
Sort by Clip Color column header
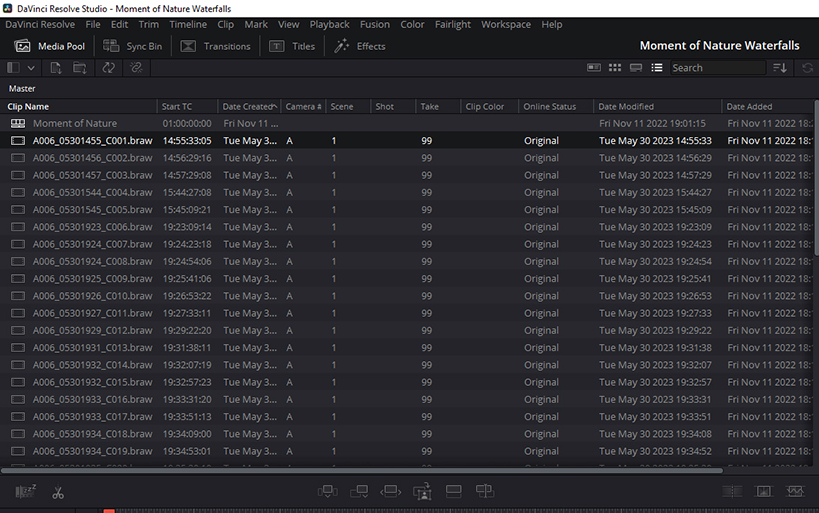(489, 107)
